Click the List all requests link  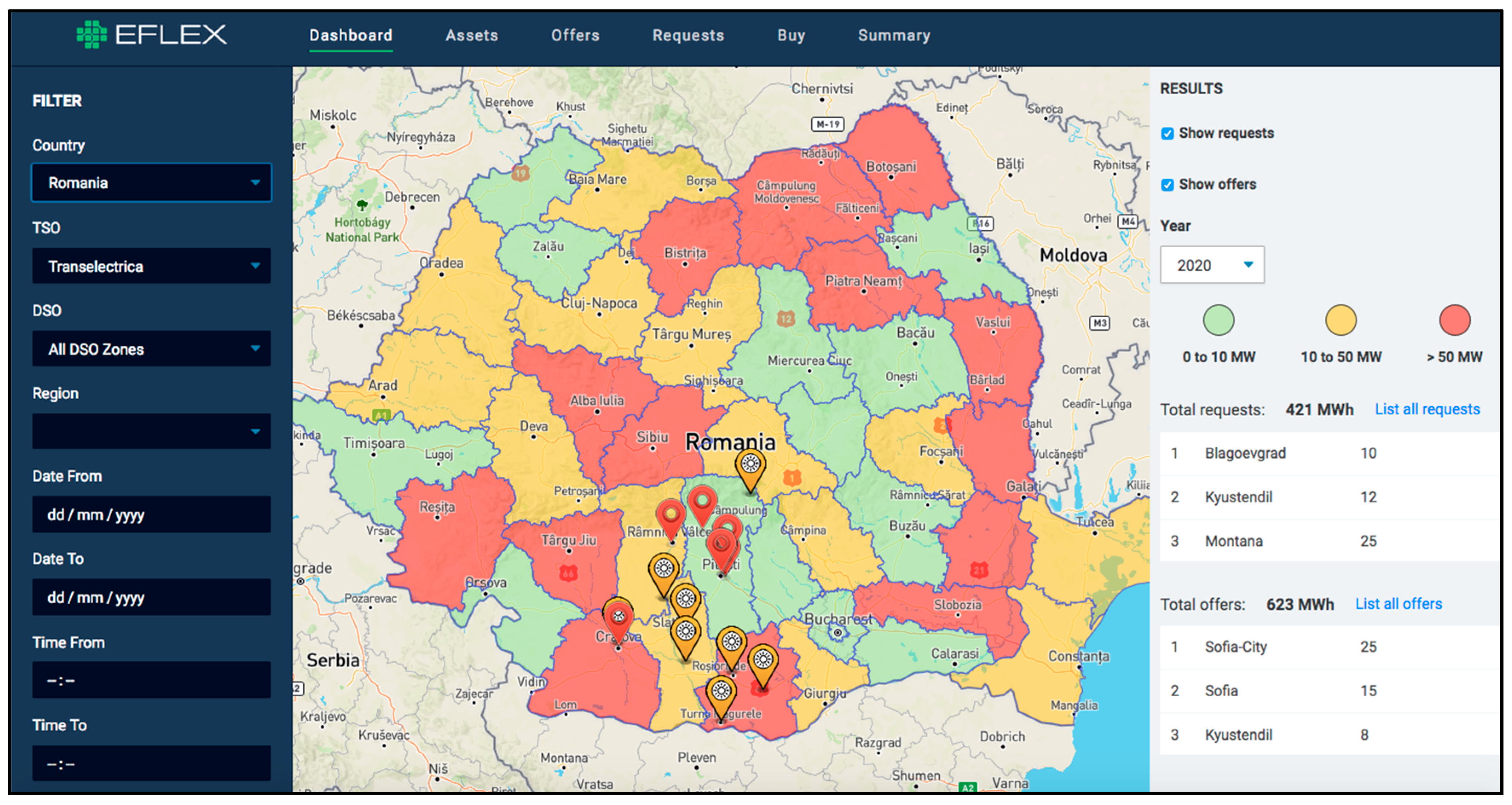(1427, 408)
